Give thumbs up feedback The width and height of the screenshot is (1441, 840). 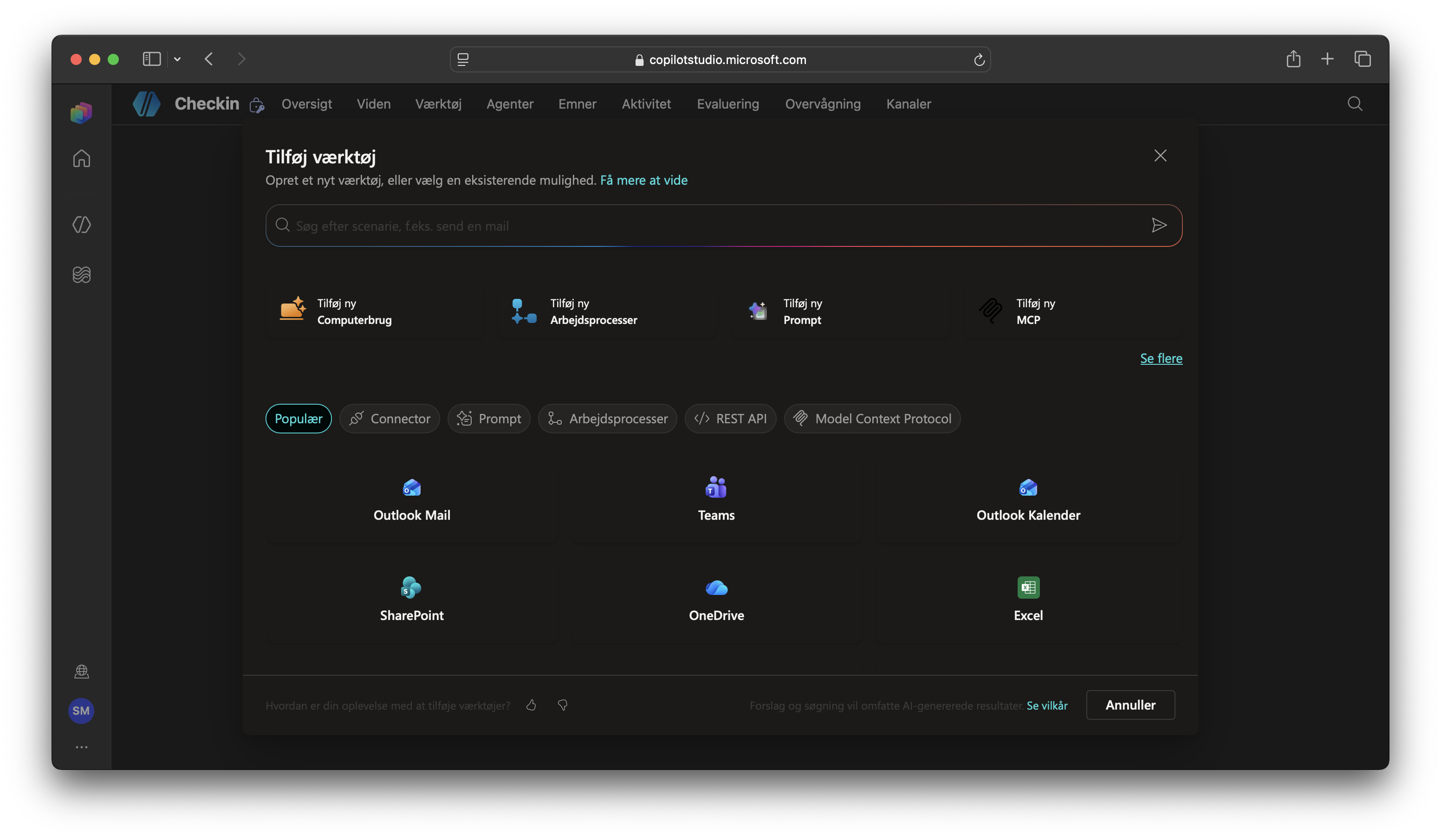click(531, 705)
